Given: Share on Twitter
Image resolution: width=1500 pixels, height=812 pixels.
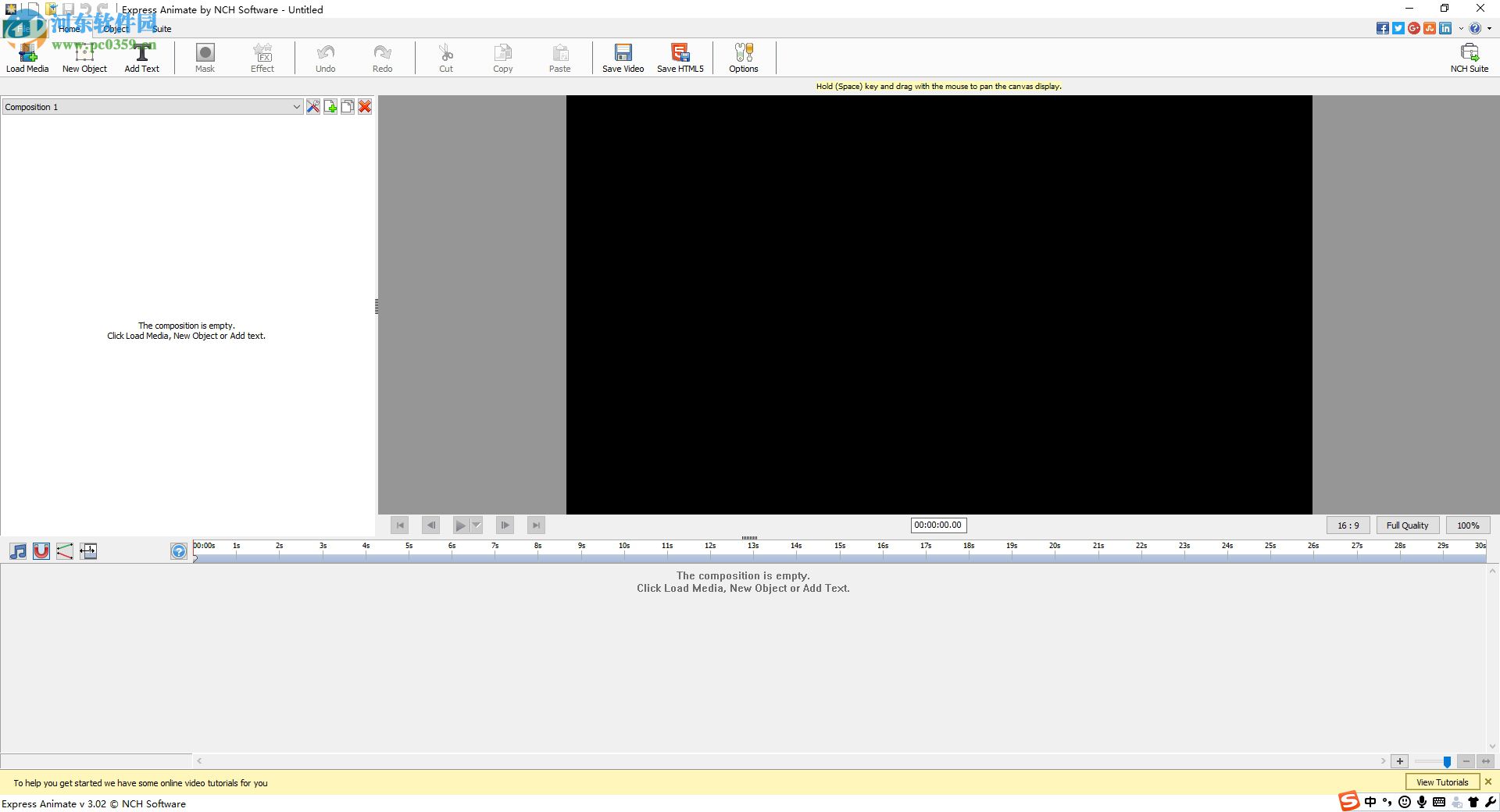Looking at the screenshot, I should 1398,28.
